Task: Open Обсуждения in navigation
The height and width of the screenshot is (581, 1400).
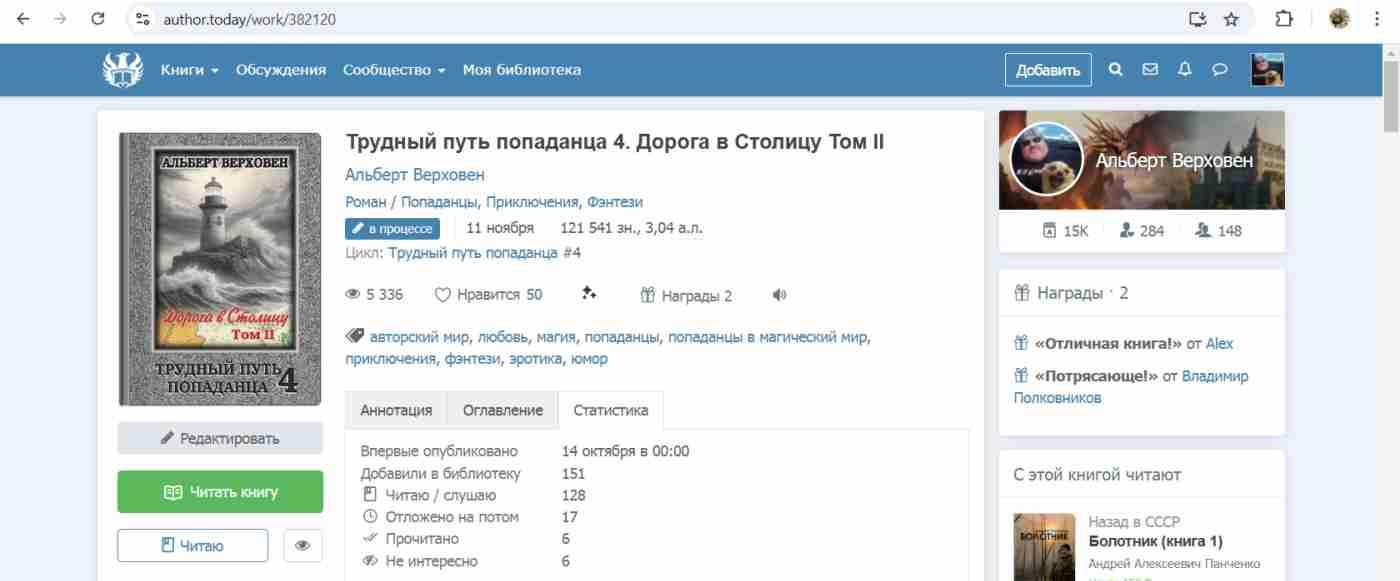Action: click(281, 70)
